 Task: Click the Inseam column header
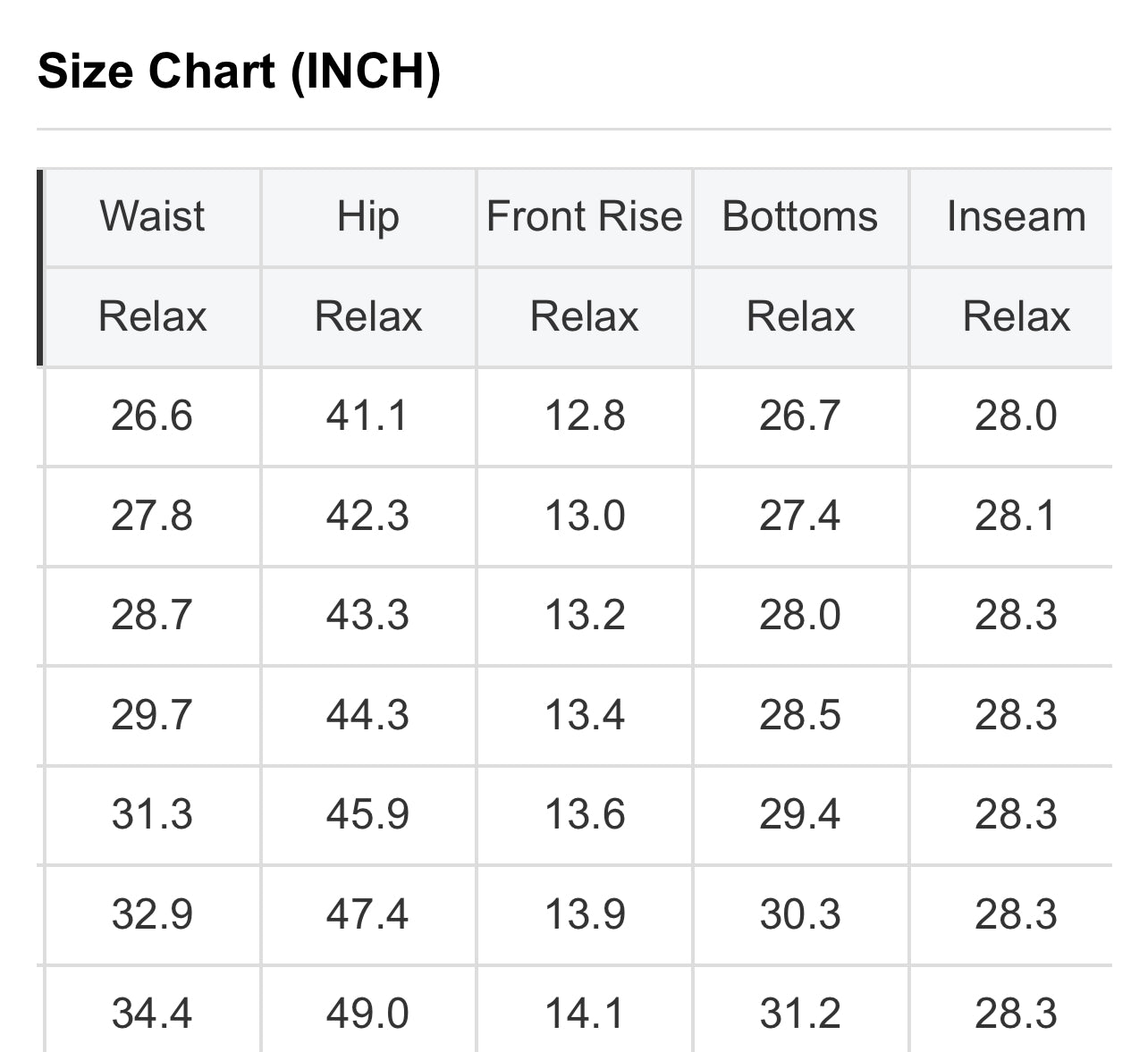pyautogui.click(x=1016, y=216)
